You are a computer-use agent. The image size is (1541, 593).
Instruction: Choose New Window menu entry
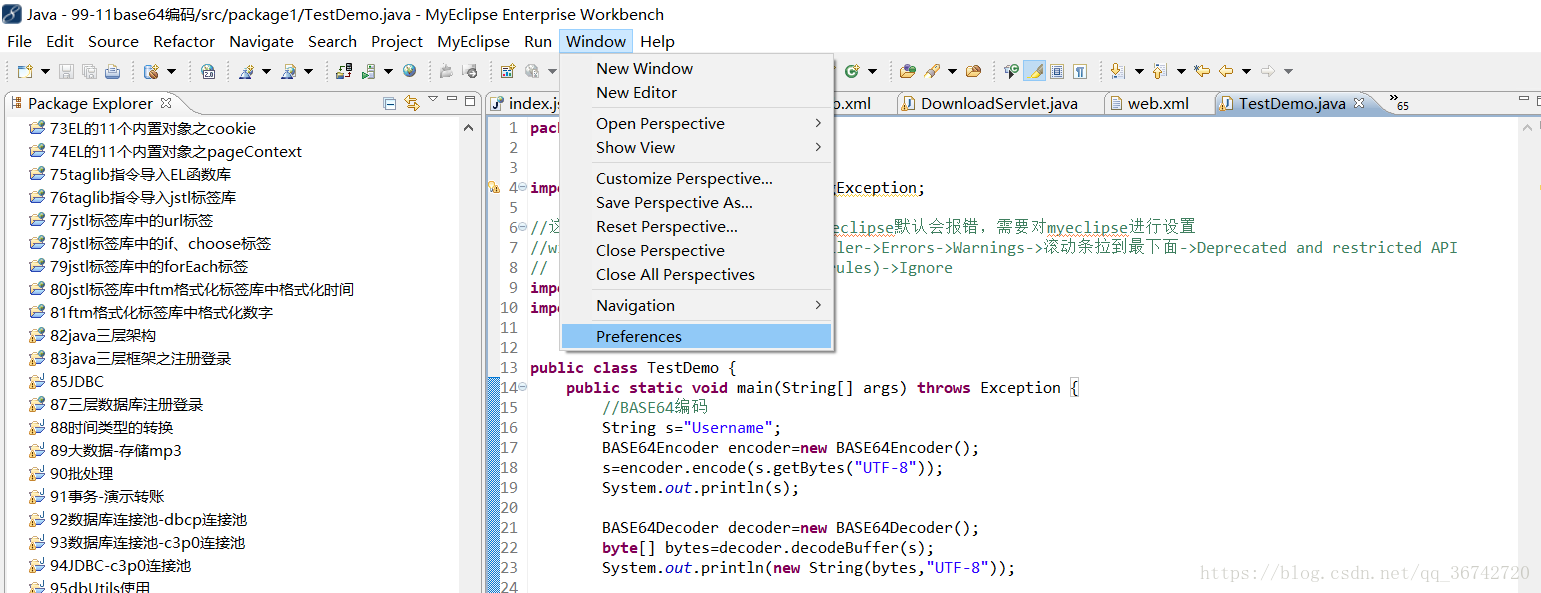click(696, 68)
